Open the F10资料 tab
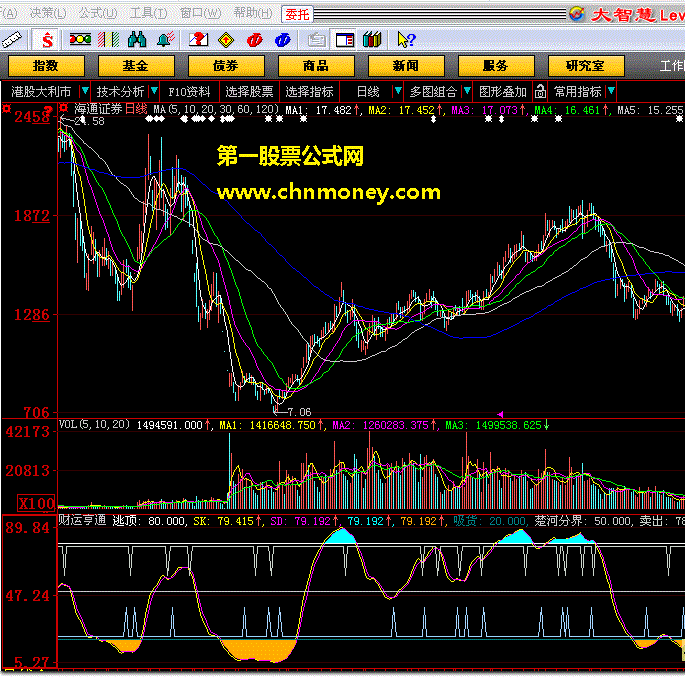 tap(189, 92)
